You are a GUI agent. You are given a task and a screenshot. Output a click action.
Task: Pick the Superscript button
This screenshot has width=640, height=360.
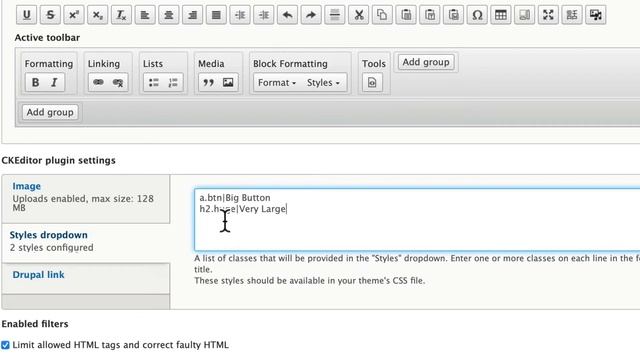(x=74, y=15)
